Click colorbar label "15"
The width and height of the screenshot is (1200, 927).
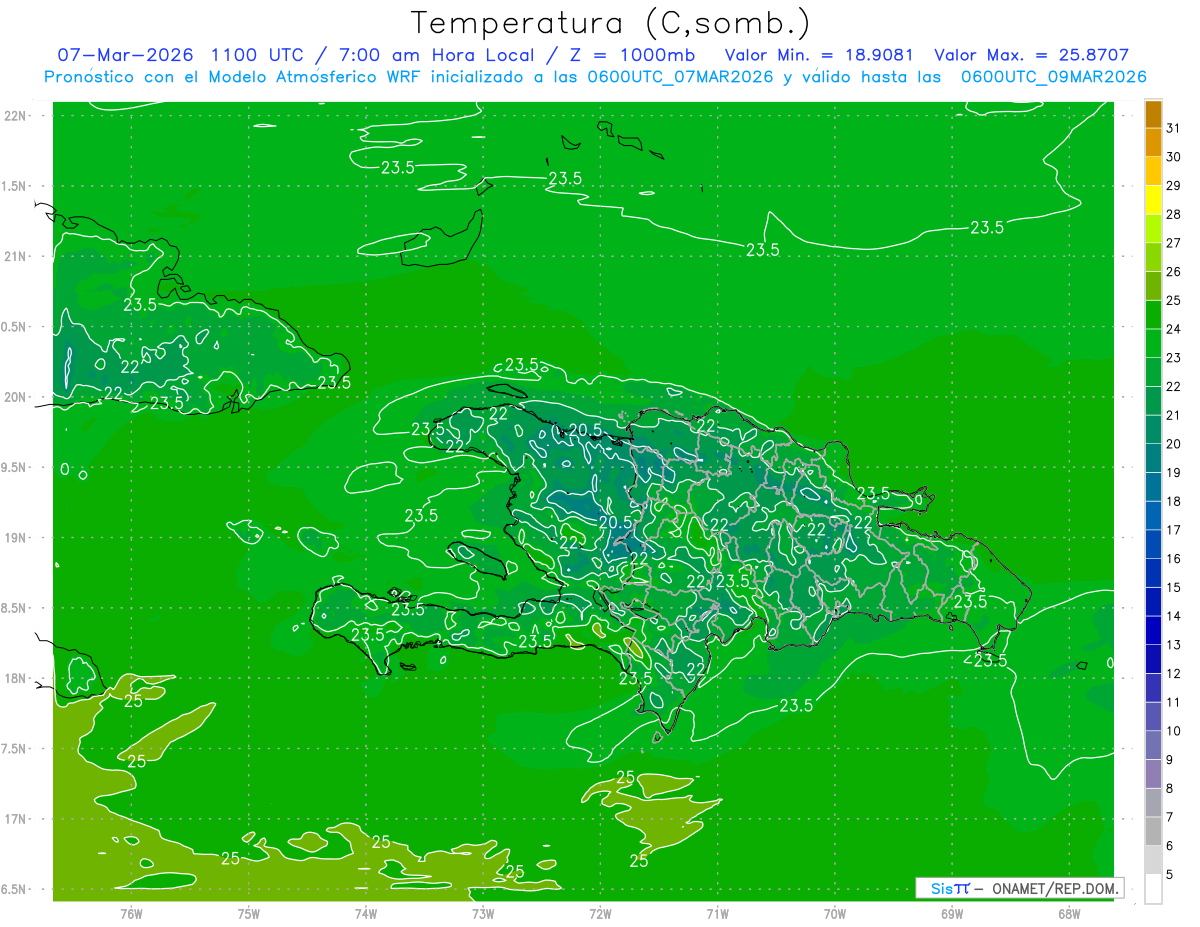coord(1173,588)
